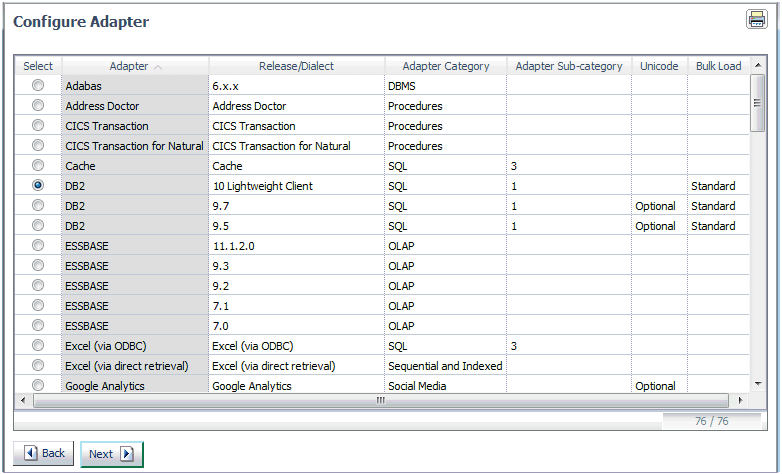The image size is (782, 474).
Task: Click the vertical scrollbar thumb
Action: pyautogui.click(x=758, y=103)
